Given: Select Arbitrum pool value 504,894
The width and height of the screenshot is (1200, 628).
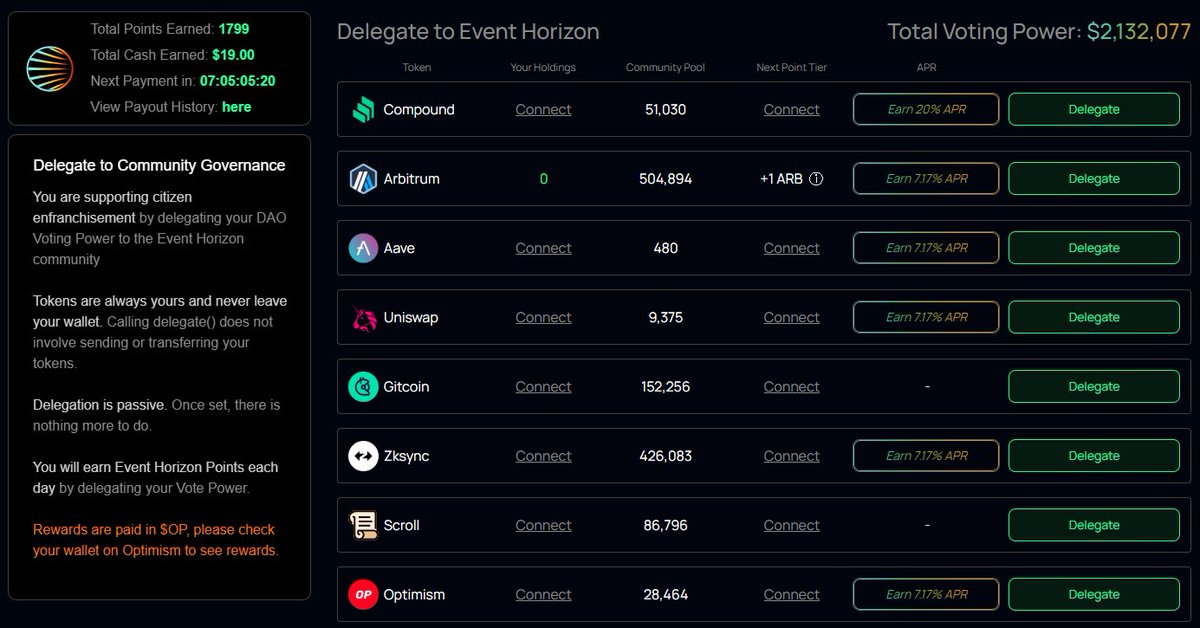Looking at the screenshot, I should click(665, 179).
